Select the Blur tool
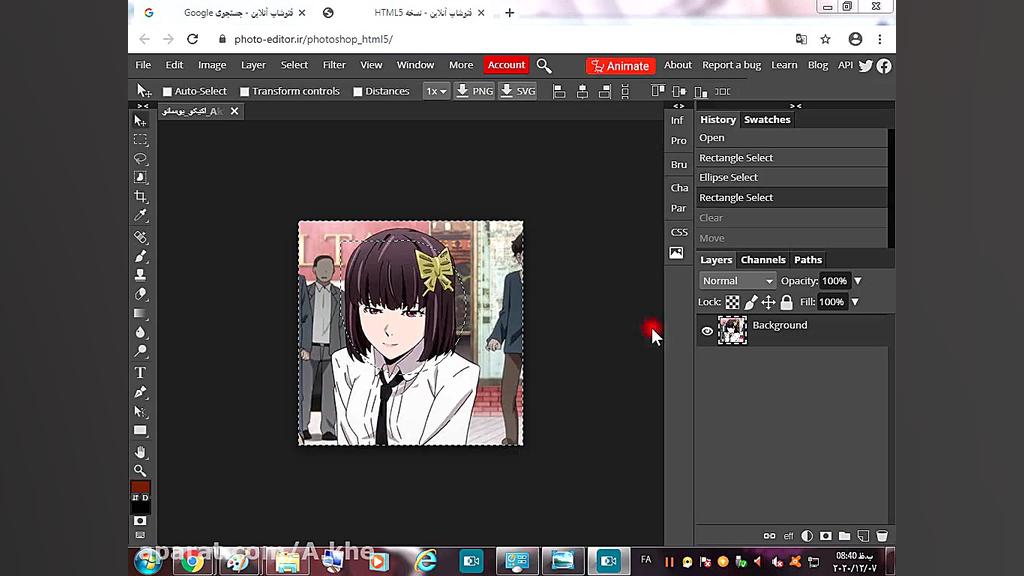 (x=140, y=332)
